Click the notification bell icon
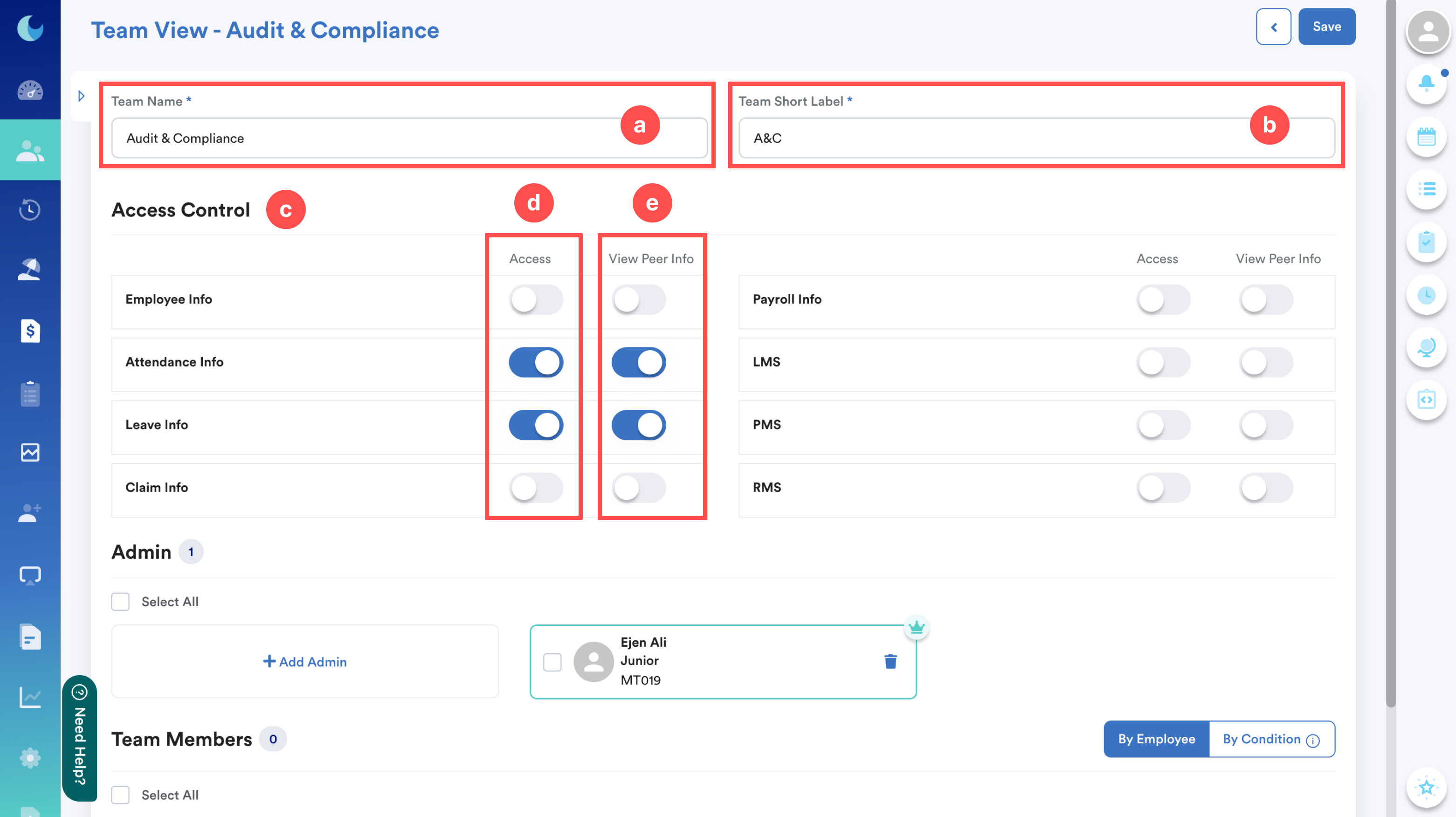The height and width of the screenshot is (817, 1456). (x=1426, y=83)
